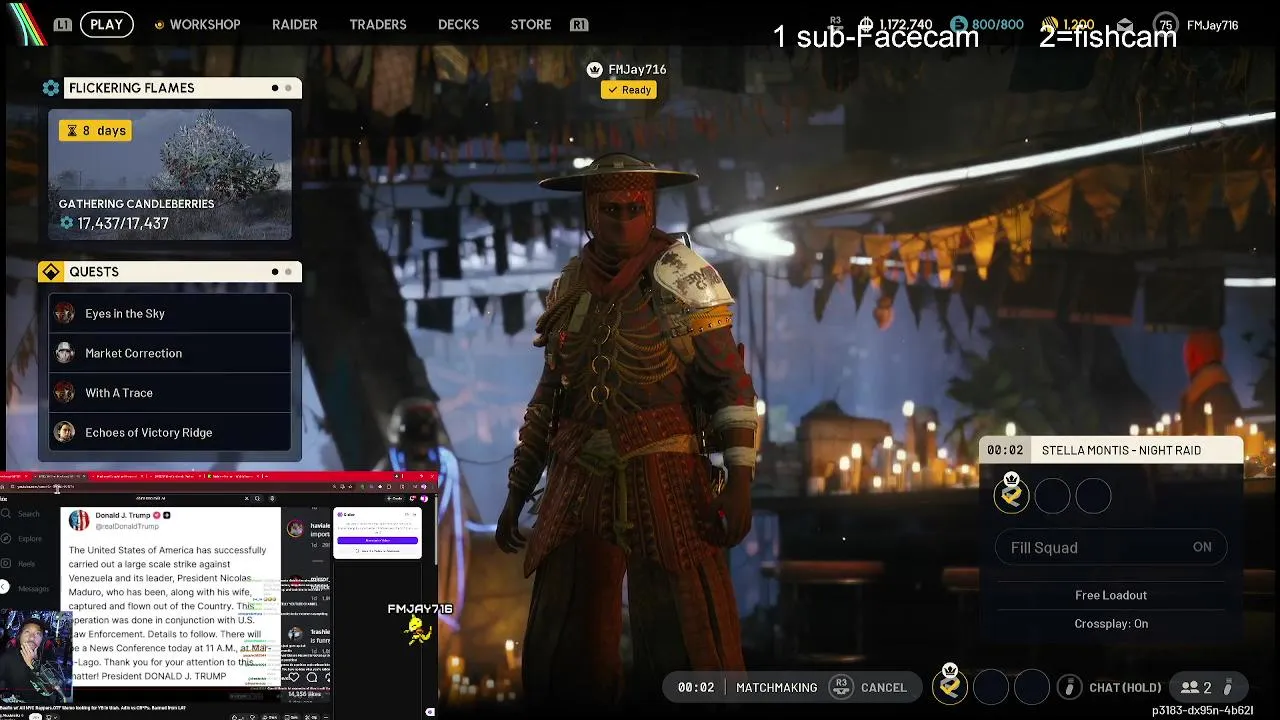1280x720 pixels.
Task: Switch to the WORKSHOP tab
Action: [204, 24]
